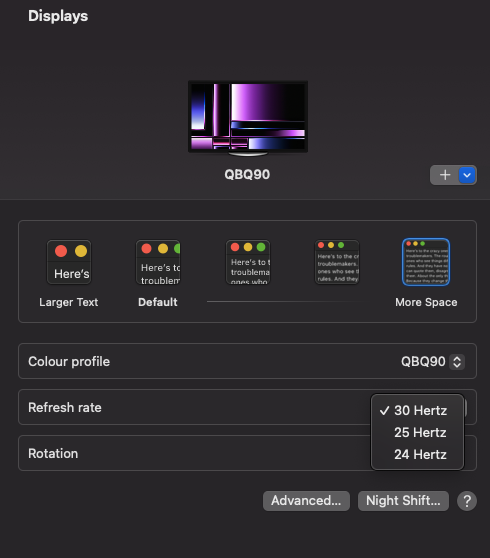The height and width of the screenshot is (558, 490).
Task: Choose the Larger Text resolution option
Action: pos(69,262)
